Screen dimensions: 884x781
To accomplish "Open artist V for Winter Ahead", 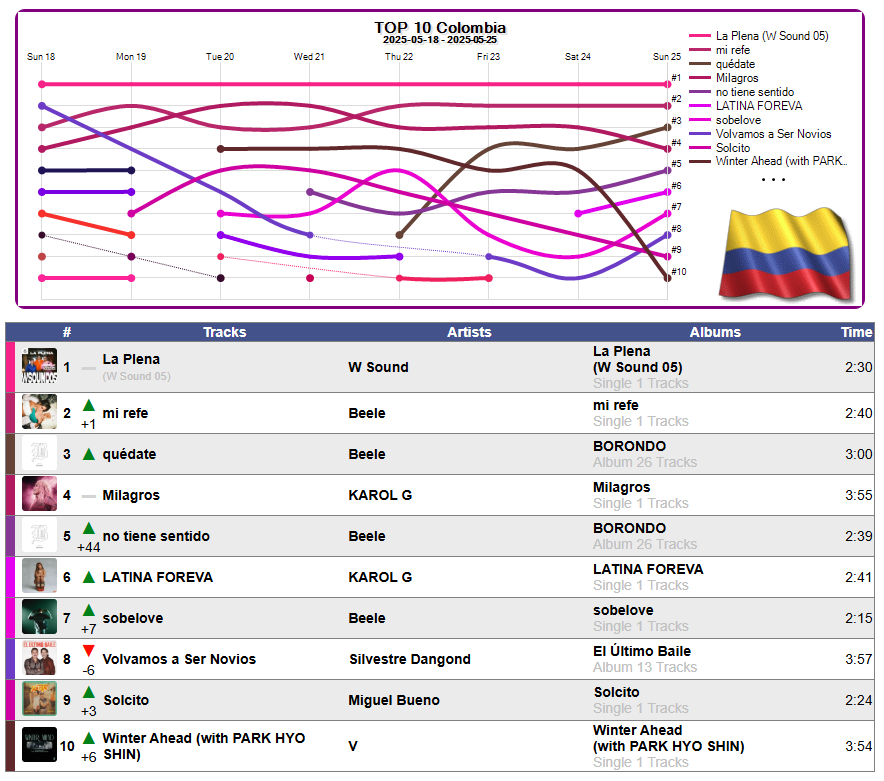I will click(x=353, y=746).
